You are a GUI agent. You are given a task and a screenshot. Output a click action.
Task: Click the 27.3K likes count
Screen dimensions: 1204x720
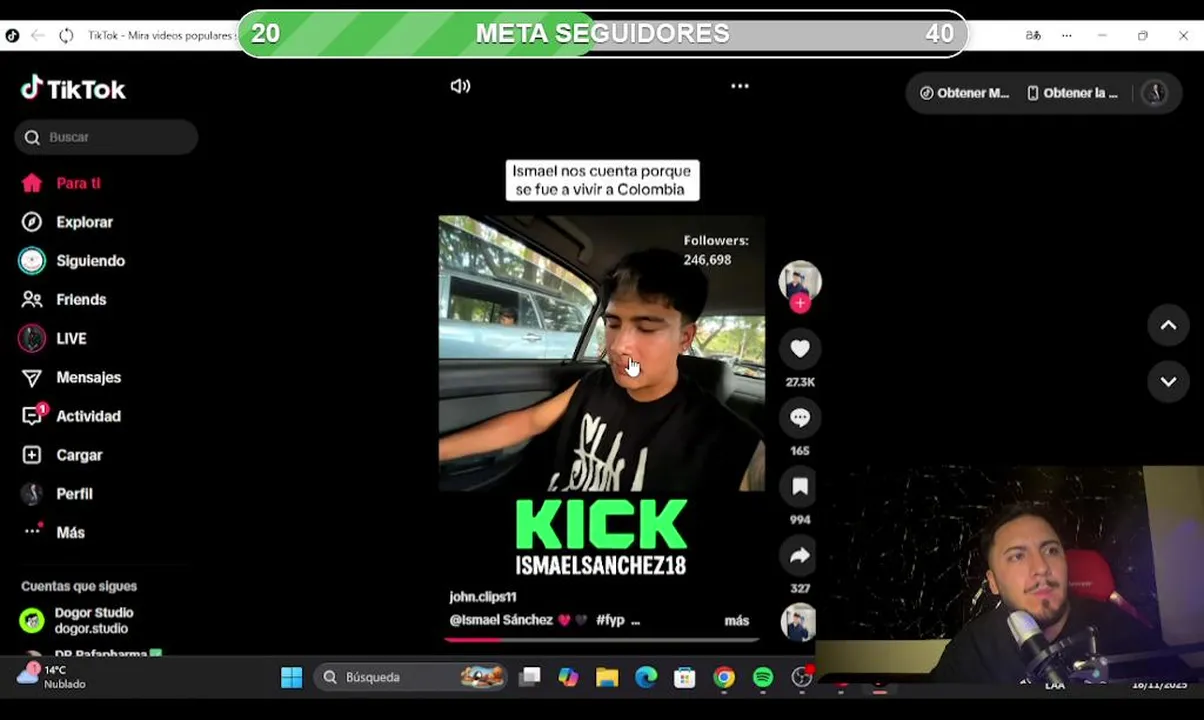click(x=800, y=382)
